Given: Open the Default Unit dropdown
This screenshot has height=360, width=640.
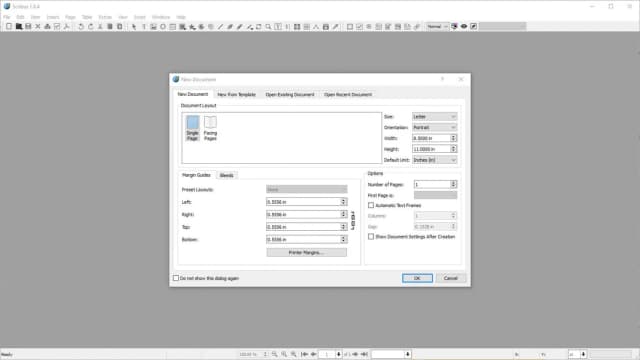Looking at the screenshot, I should 434,160.
